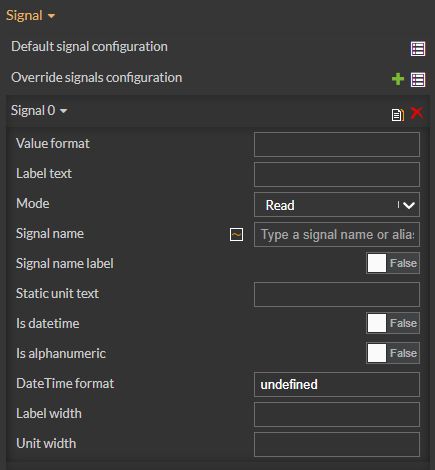Open Override signals configuration list icon
Viewport: 435px width, 470px height.
(418, 80)
